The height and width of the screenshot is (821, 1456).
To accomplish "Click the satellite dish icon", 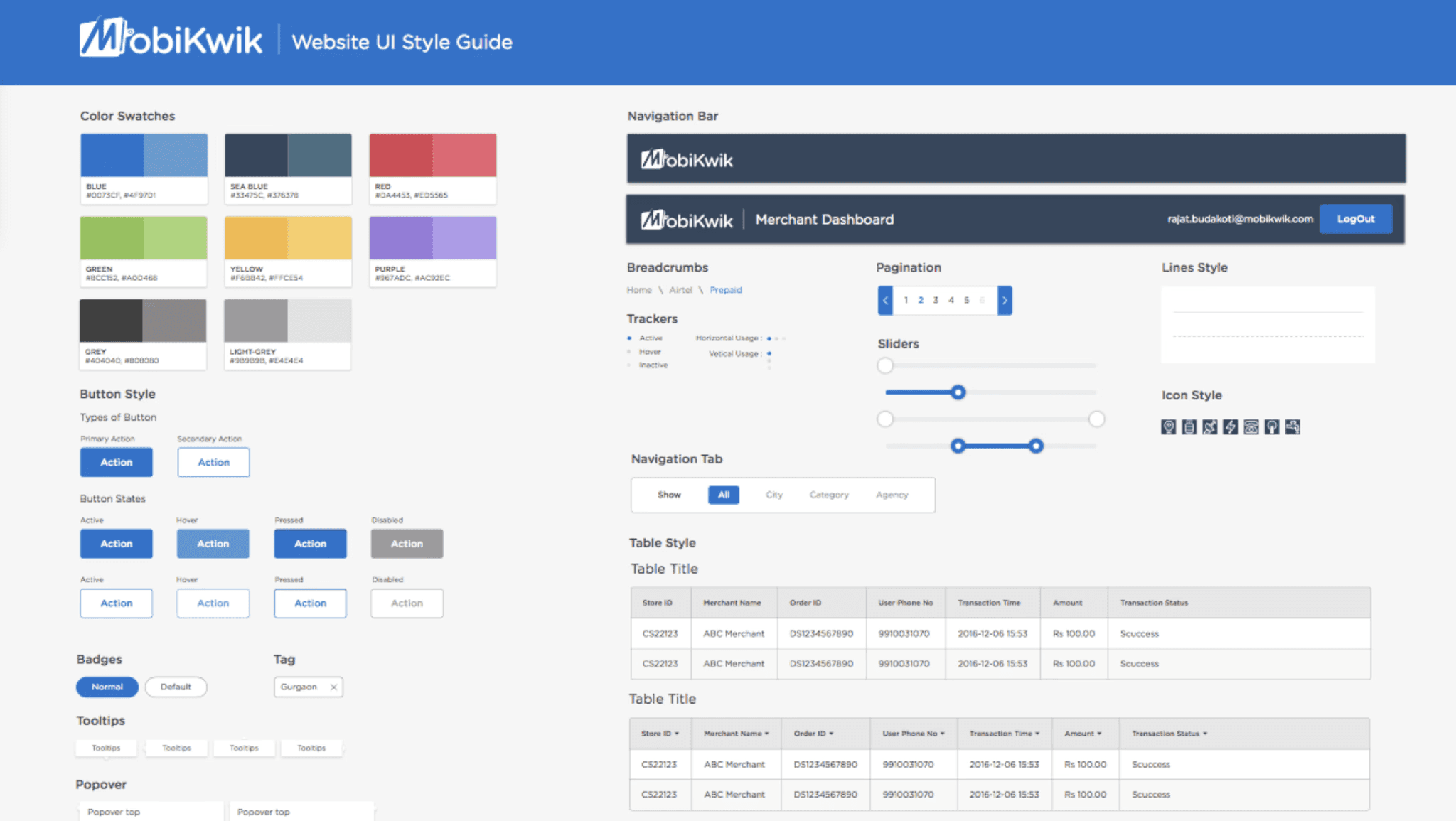I will click(1209, 426).
